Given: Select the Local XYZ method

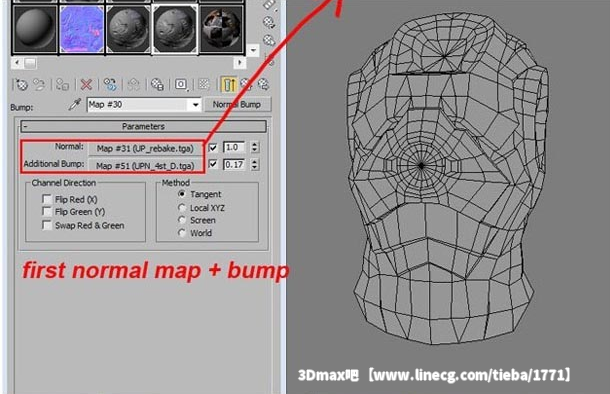Looking at the screenshot, I should pyautogui.click(x=182, y=208).
